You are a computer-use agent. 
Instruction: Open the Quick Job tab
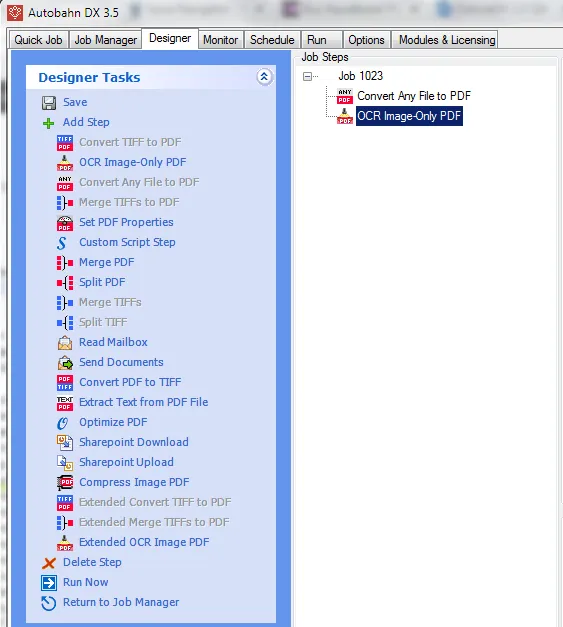(x=38, y=40)
